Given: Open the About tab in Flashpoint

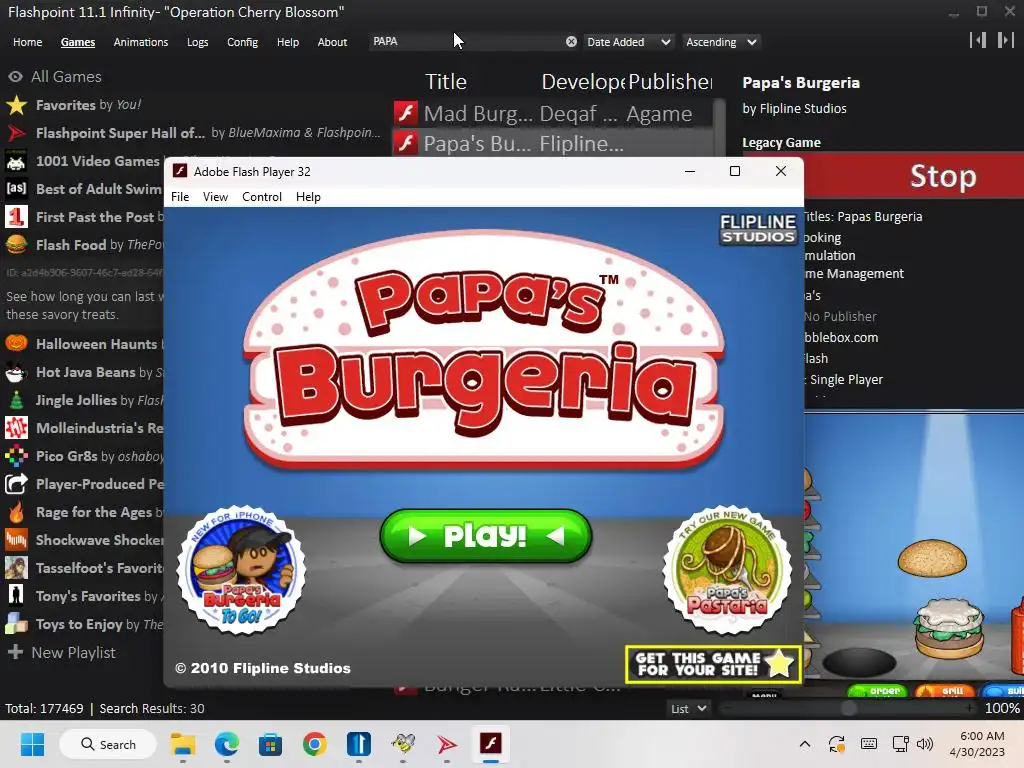Looking at the screenshot, I should point(332,42).
